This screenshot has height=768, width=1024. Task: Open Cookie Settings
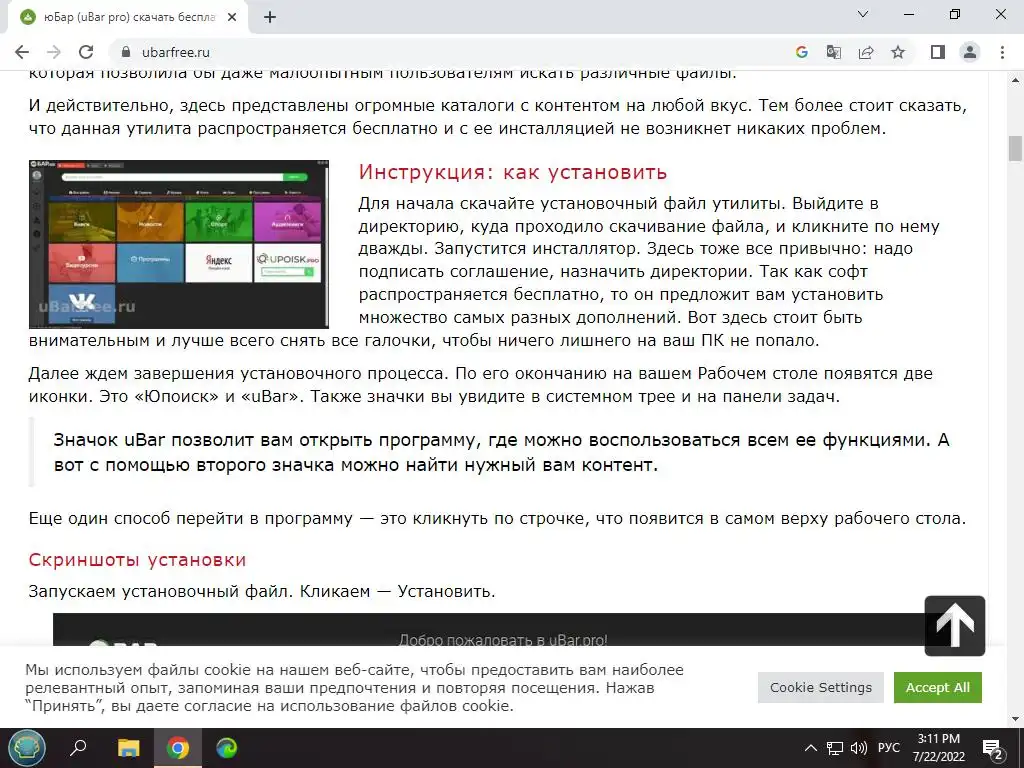point(820,688)
